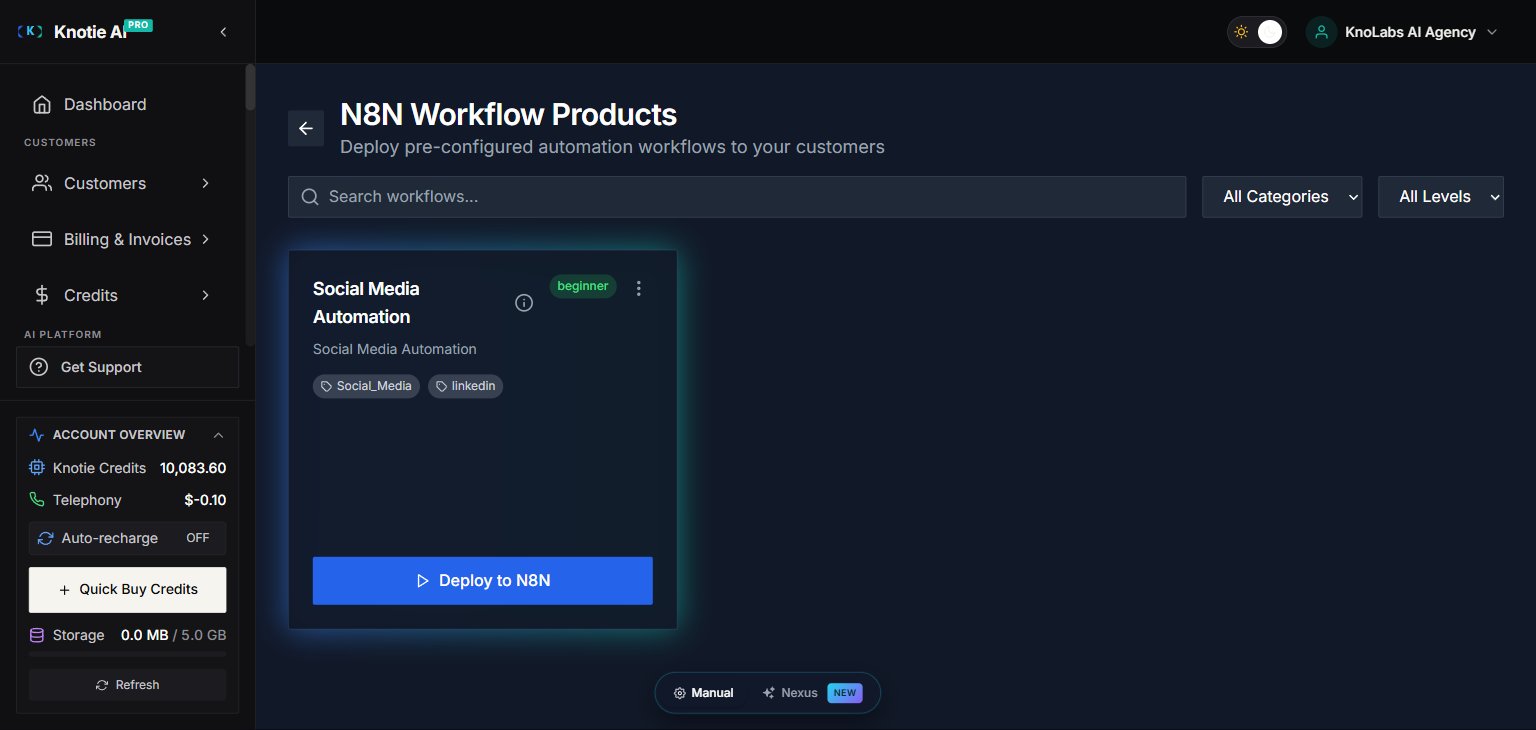Open the KnoLabs AI Agency account dropdown

tap(1402, 32)
